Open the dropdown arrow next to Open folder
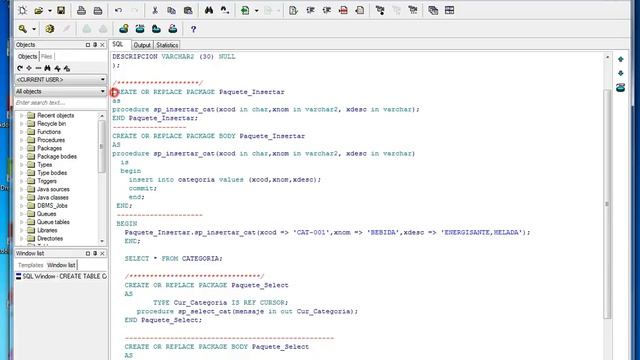This screenshot has width=640, height=360. [x=49, y=11]
